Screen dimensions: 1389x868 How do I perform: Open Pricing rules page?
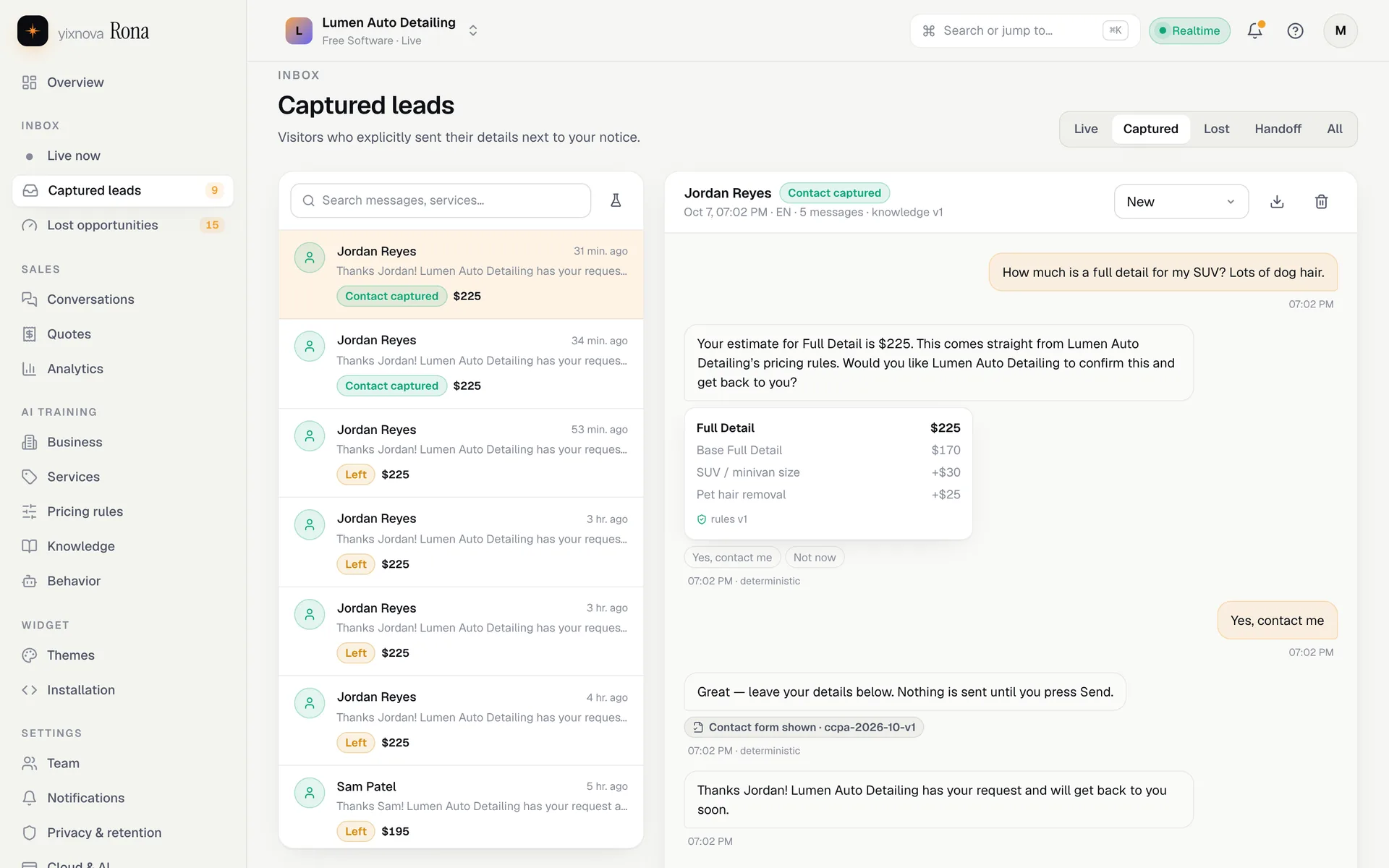[x=123, y=511]
